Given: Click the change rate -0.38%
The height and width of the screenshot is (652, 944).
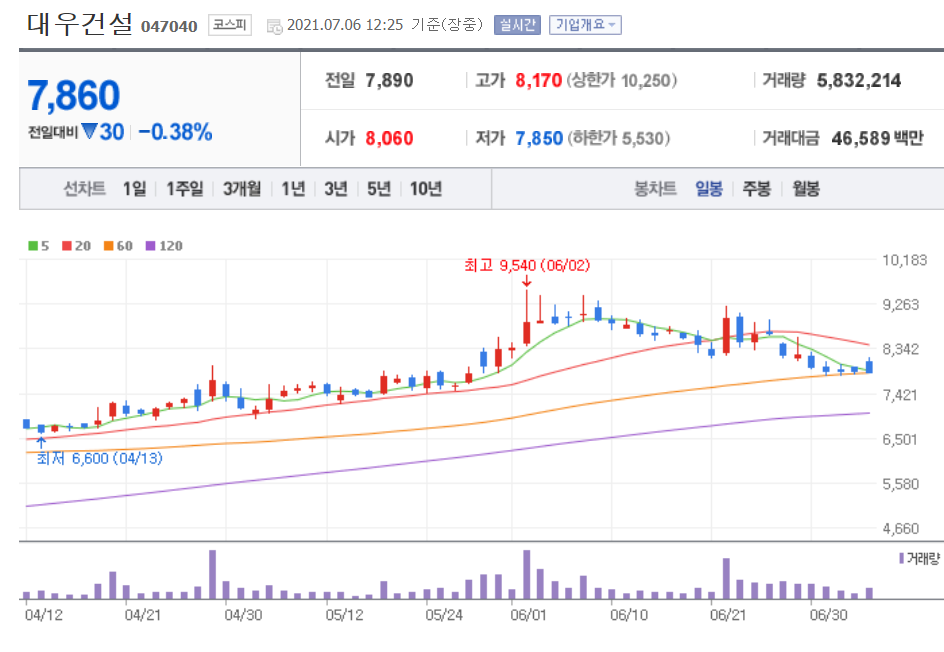Looking at the screenshot, I should [175, 132].
